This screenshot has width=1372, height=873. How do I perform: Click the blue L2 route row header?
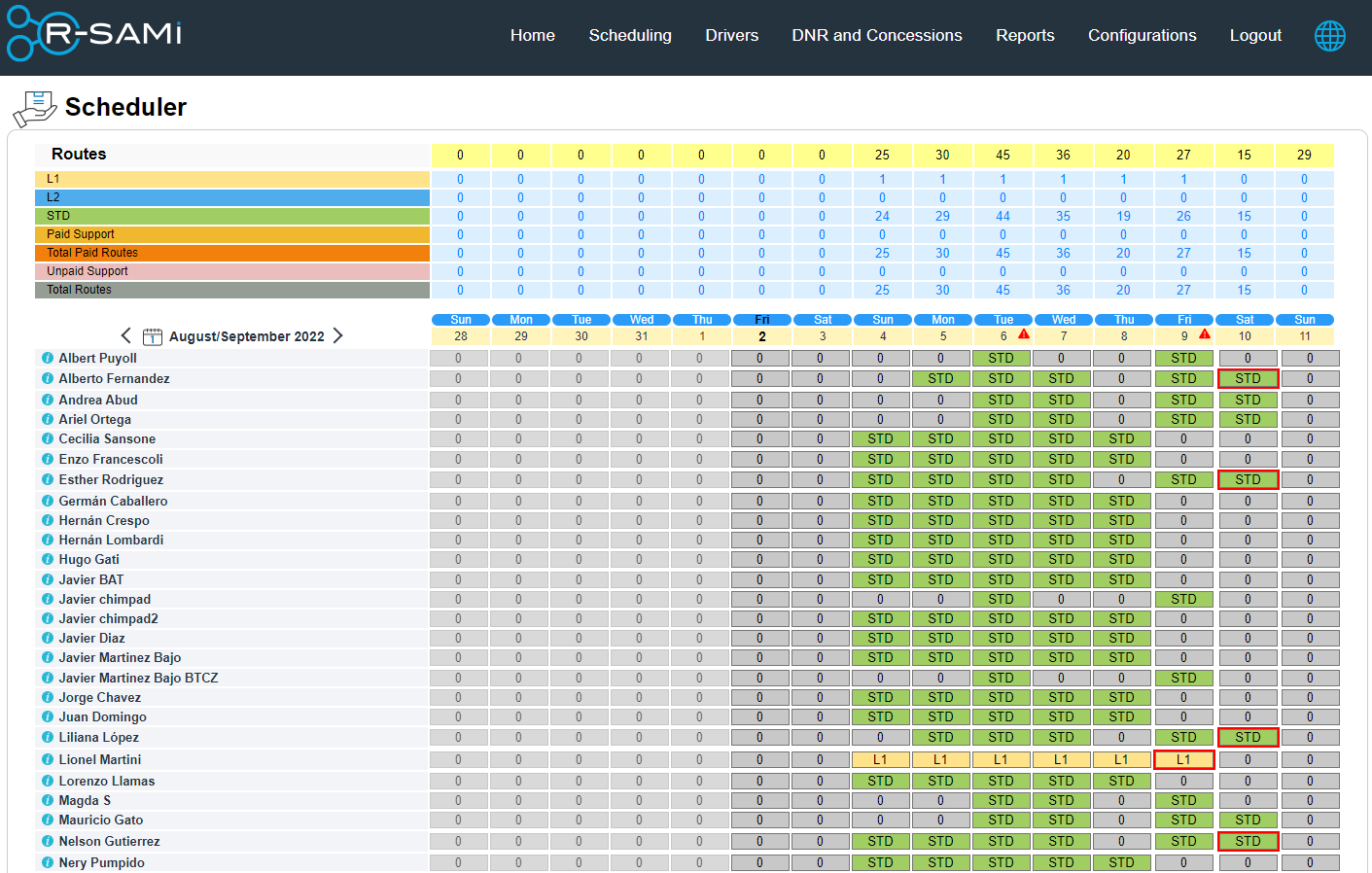[x=233, y=197]
